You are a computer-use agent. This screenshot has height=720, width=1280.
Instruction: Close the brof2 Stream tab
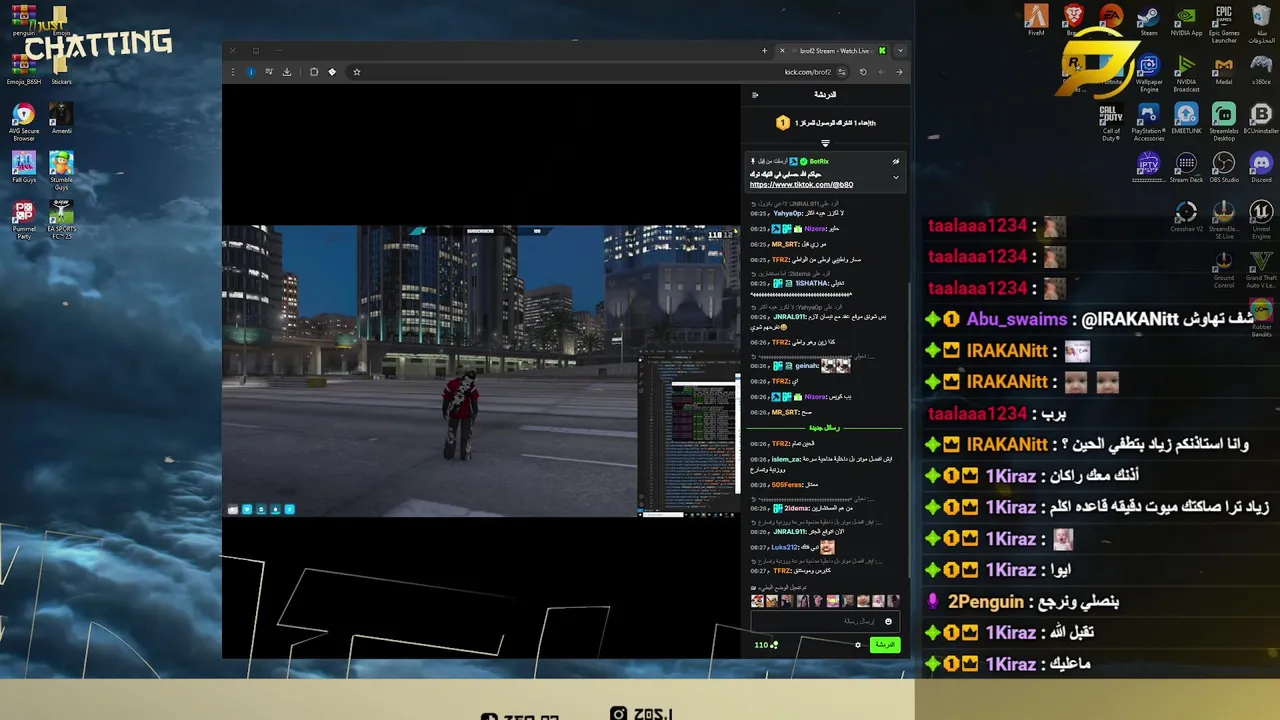[x=782, y=51]
